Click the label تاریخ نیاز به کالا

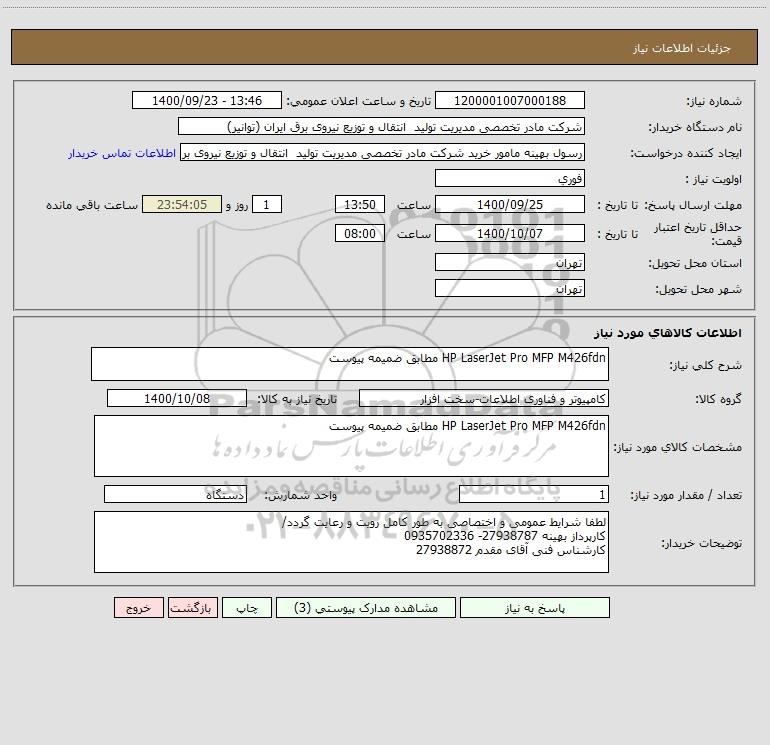(x=298, y=399)
